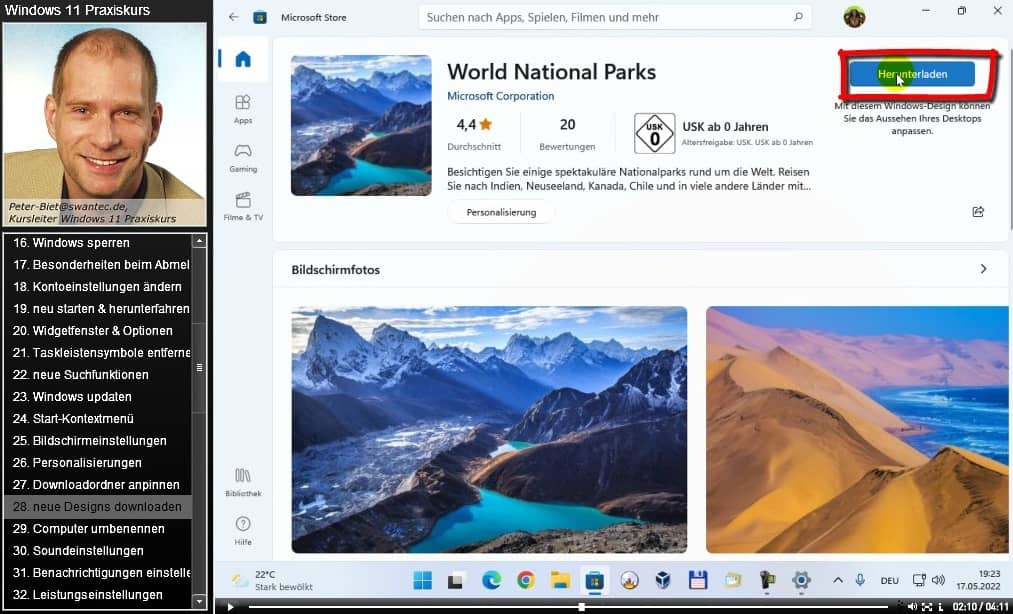Screen dimensions: 1013x614
Task: Click the video progress bar handle
Action: point(581,606)
